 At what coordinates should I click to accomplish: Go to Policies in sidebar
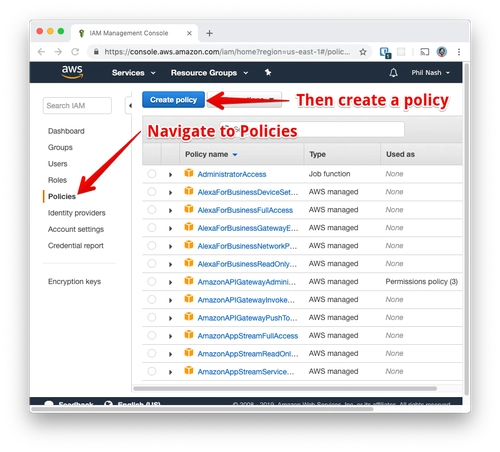tap(62, 196)
